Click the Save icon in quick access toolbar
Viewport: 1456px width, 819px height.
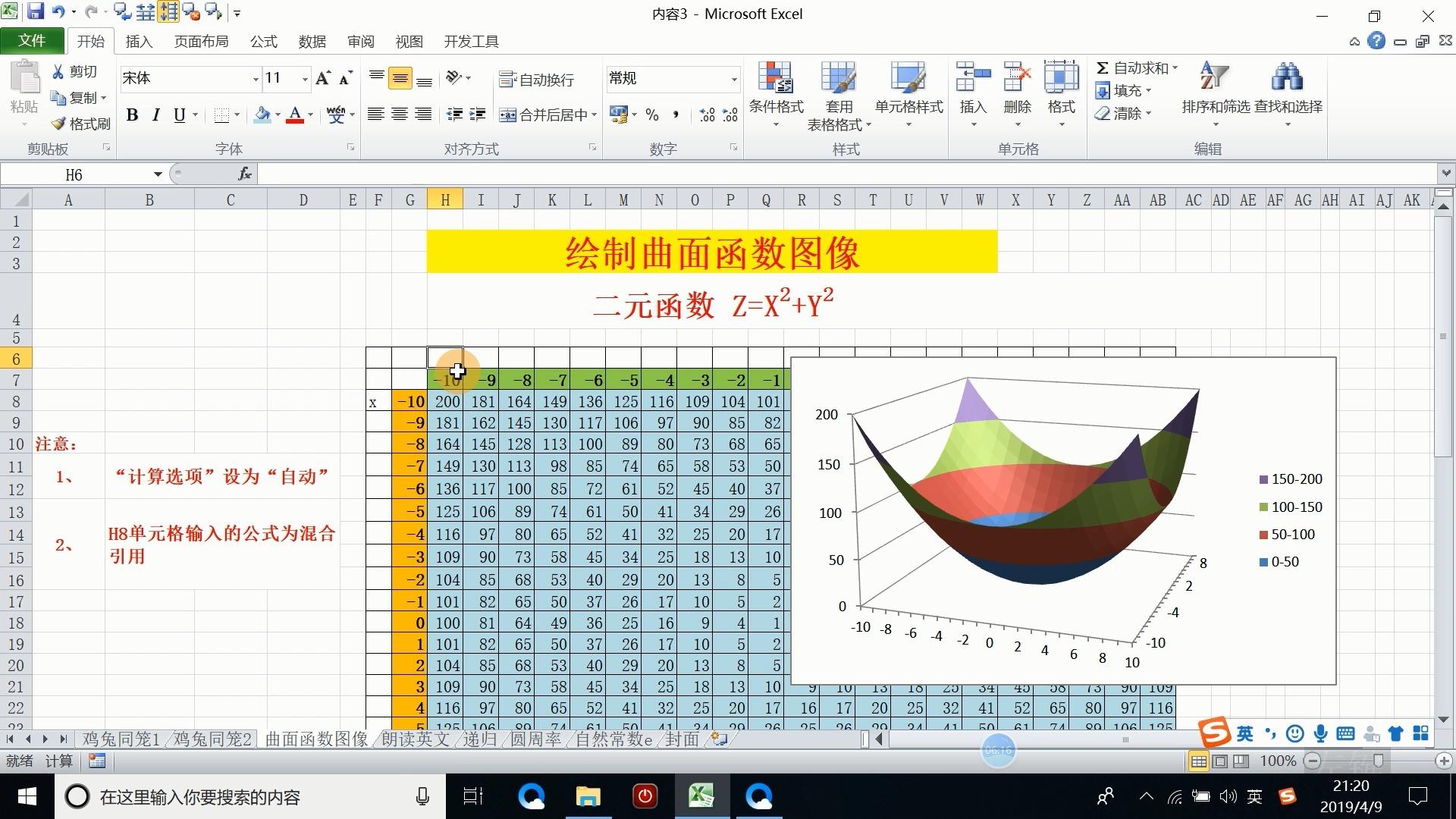[x=36, y=12]
